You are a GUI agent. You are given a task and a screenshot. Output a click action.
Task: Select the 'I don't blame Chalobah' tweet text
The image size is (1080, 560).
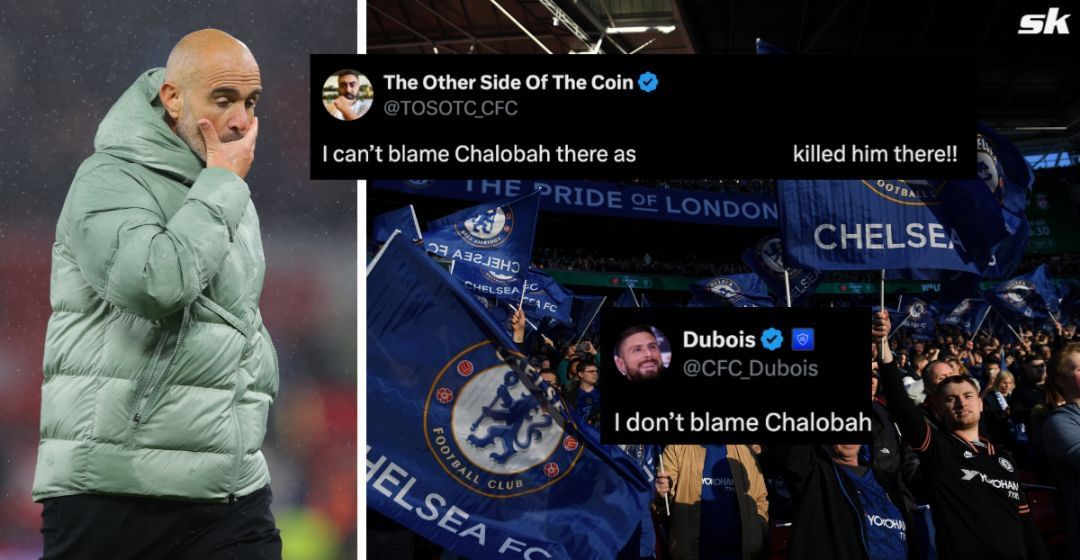click(742, 422)
